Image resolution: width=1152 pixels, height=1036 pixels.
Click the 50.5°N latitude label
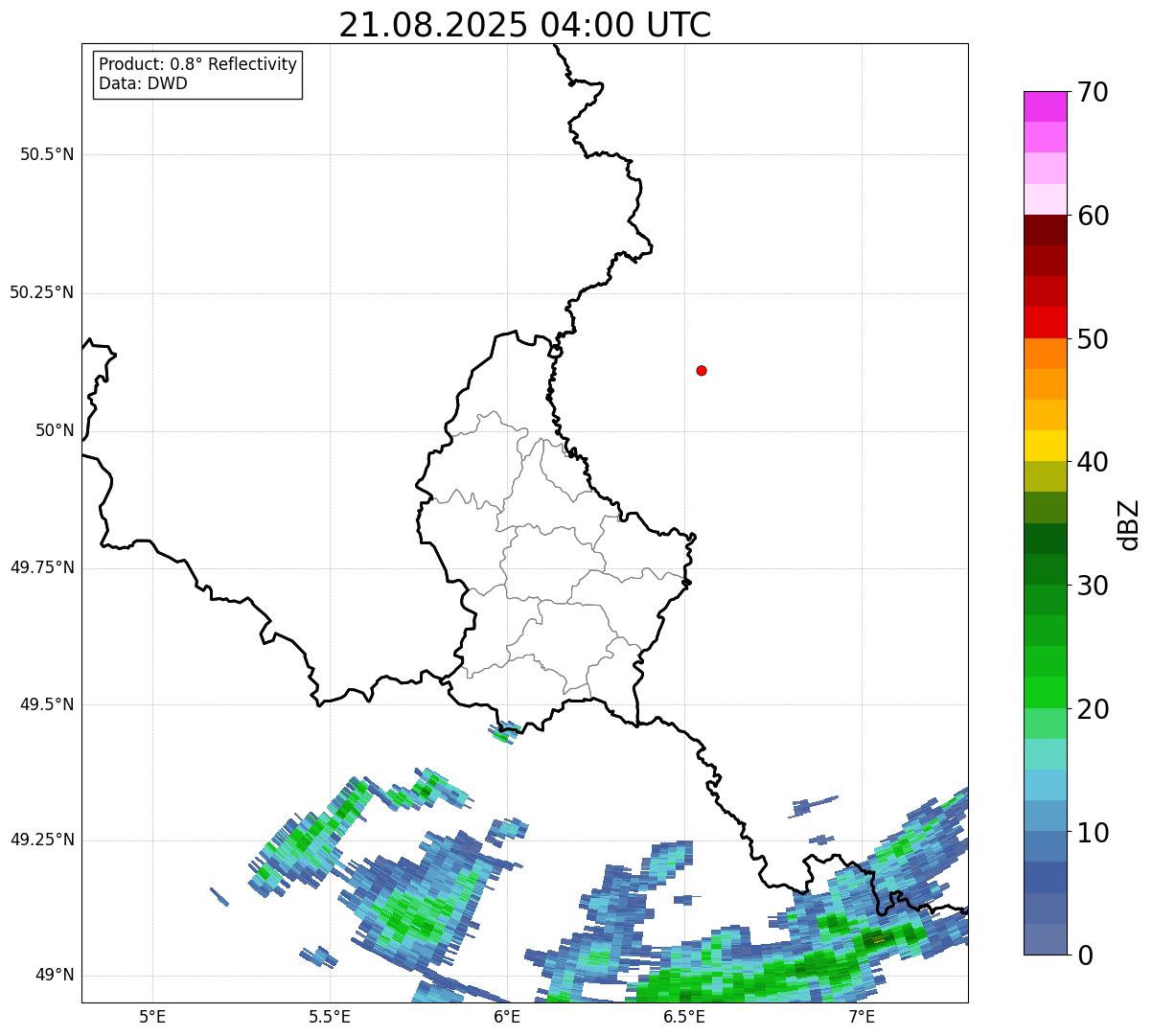point(47,154)
